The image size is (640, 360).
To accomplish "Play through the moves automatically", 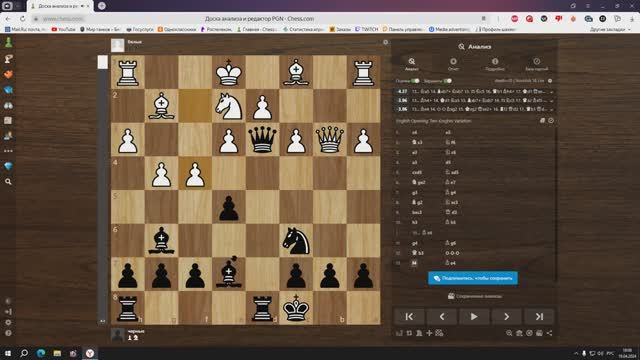I will [x=474, y=317].
